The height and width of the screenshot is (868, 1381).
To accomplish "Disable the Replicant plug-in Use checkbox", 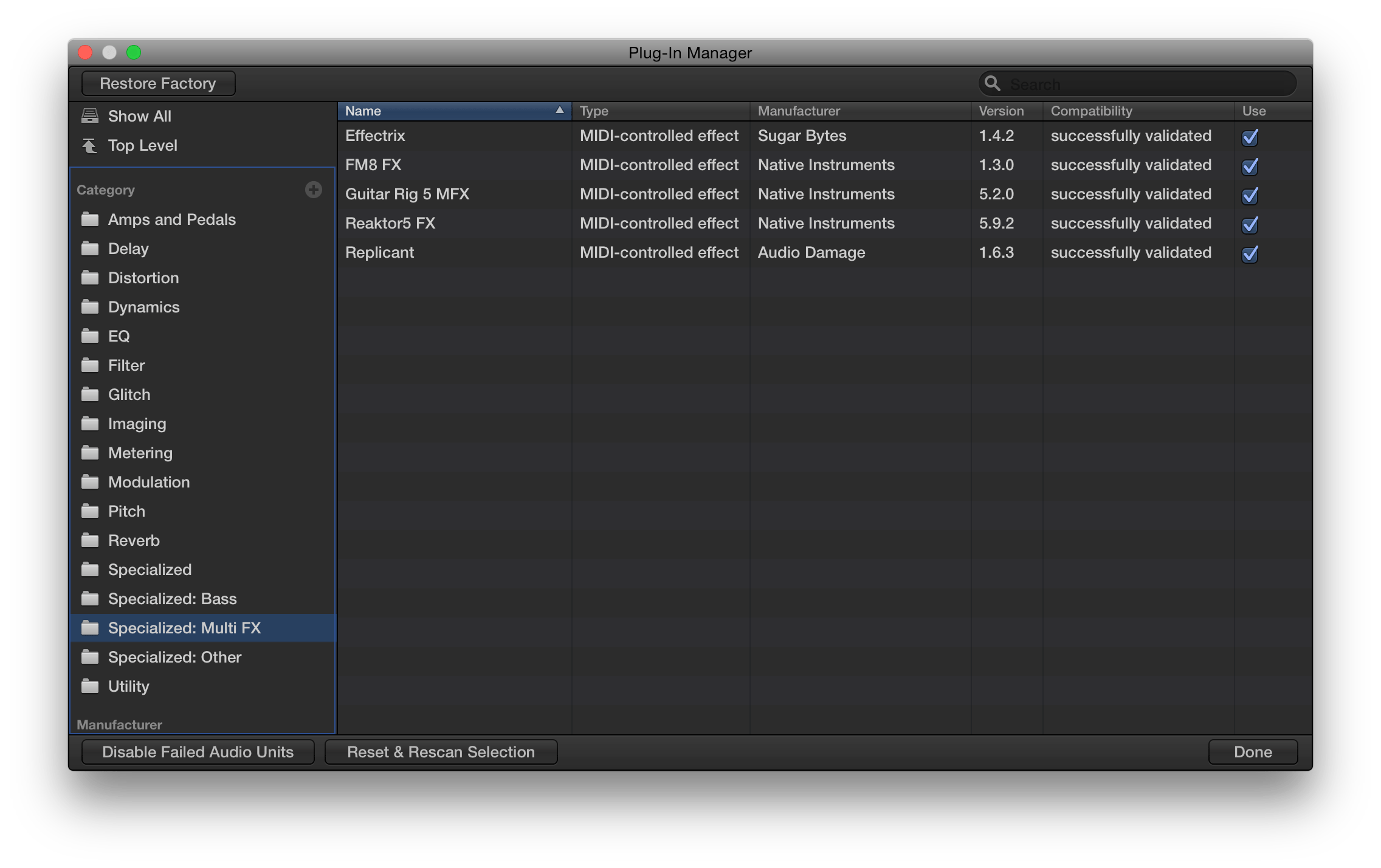I will 1249,254.
